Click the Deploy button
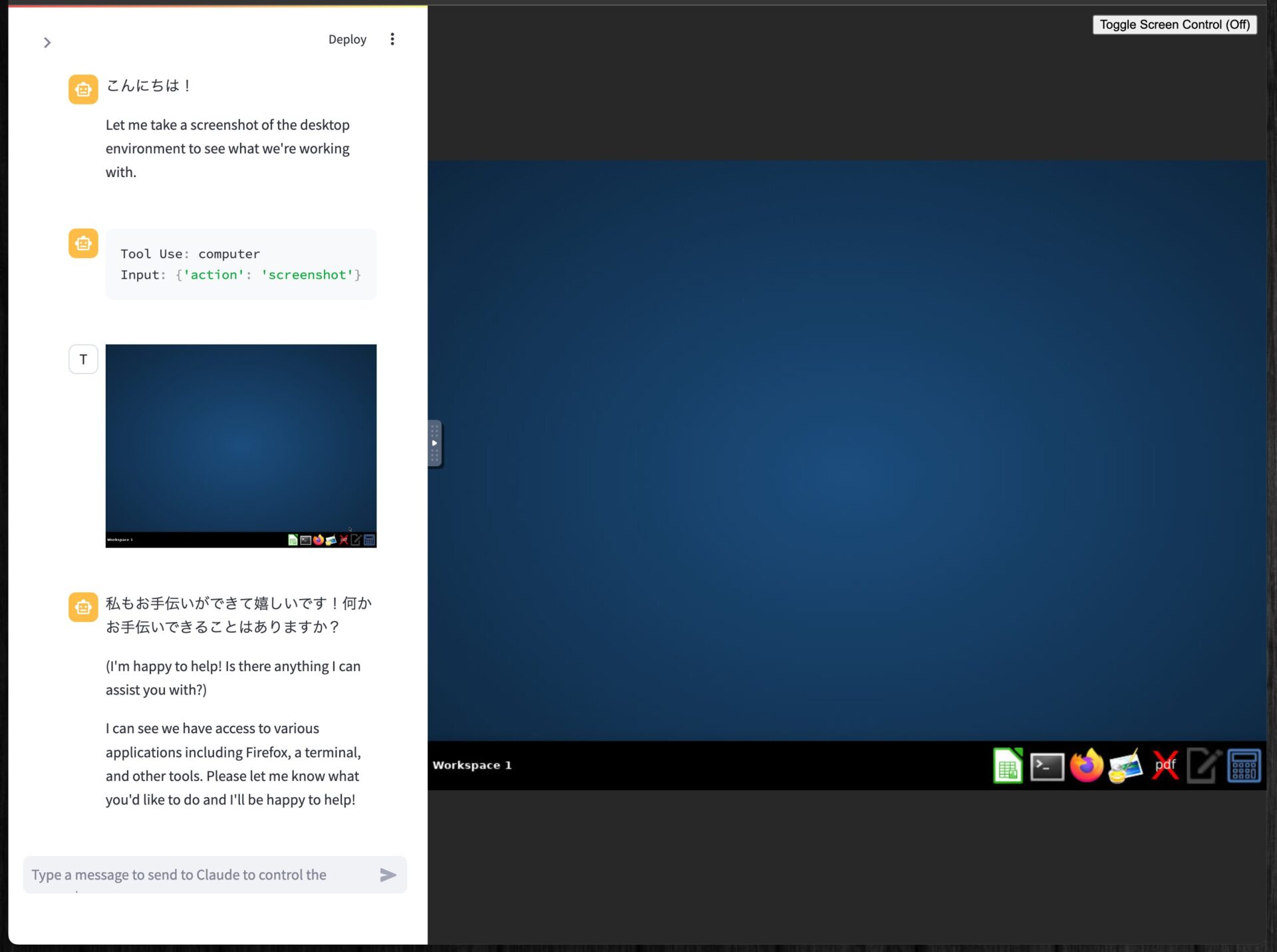This screenshot has height=952, width=1277. coord(347,39)
